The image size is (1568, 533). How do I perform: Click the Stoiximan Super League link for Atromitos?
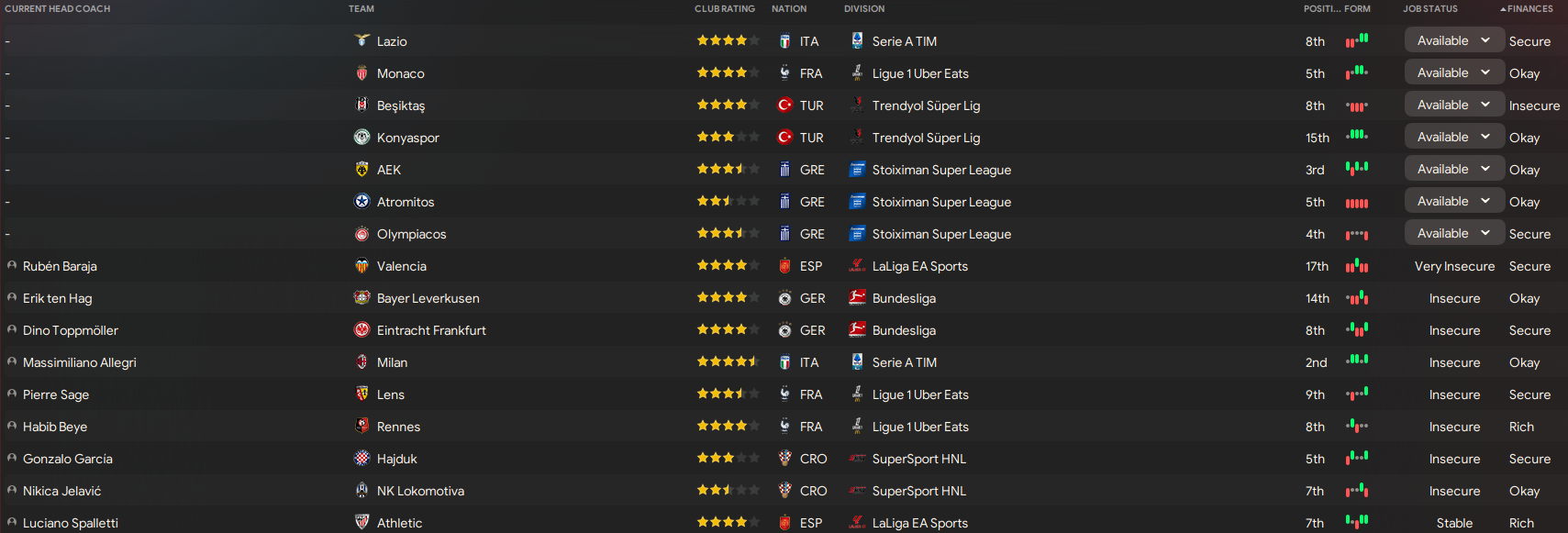(x=941, y=202)
